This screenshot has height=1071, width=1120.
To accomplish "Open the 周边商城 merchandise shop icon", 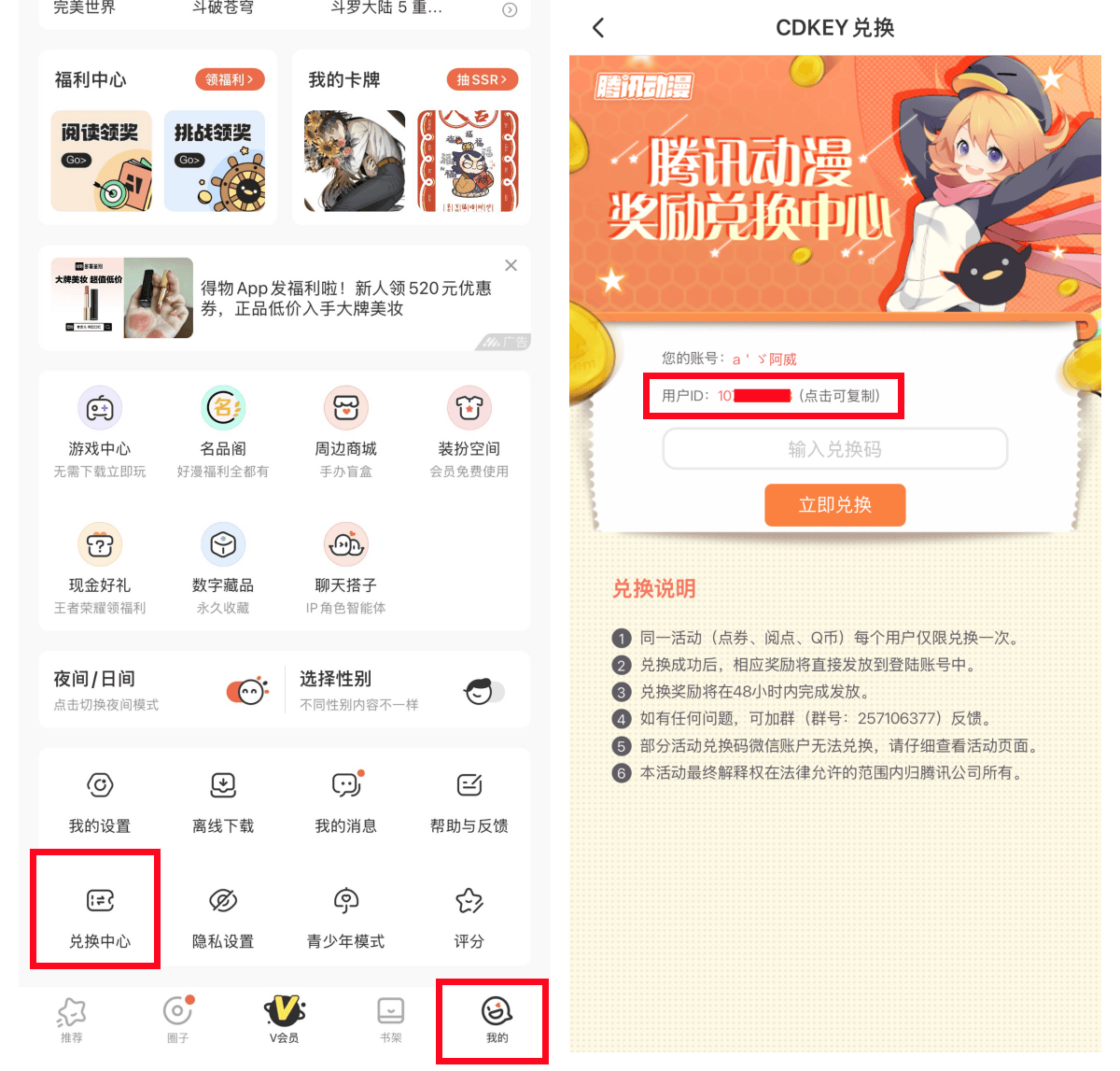I will point(346,408).
